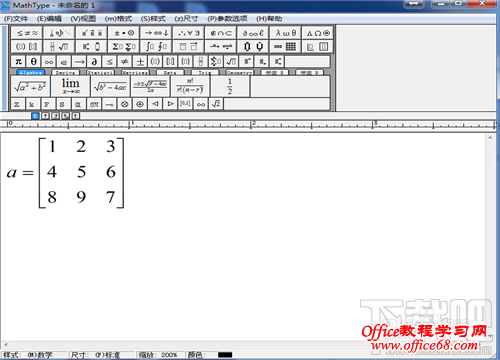Switch to the Derivs tab
This screenshot has height=360, width=500.
click(66, 72)
